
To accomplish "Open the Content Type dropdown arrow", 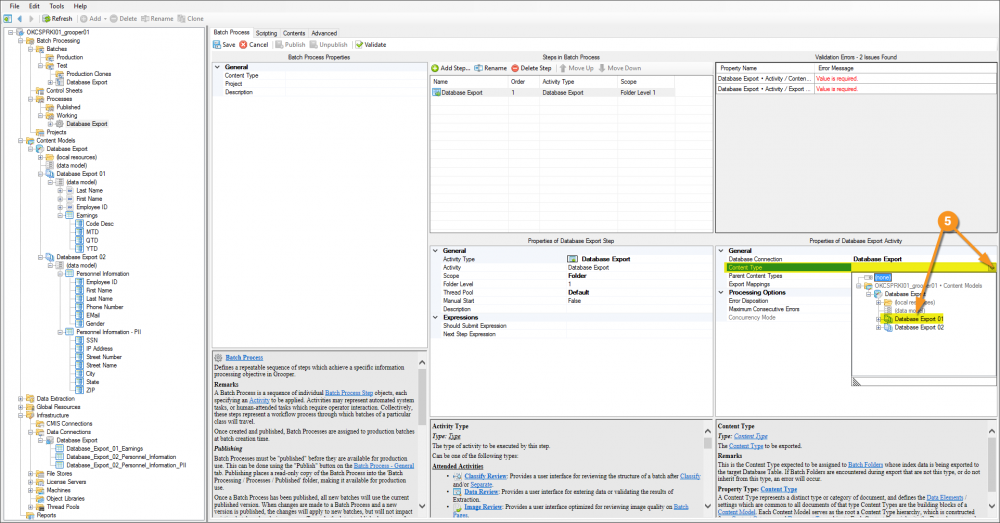I will (991, 267).
